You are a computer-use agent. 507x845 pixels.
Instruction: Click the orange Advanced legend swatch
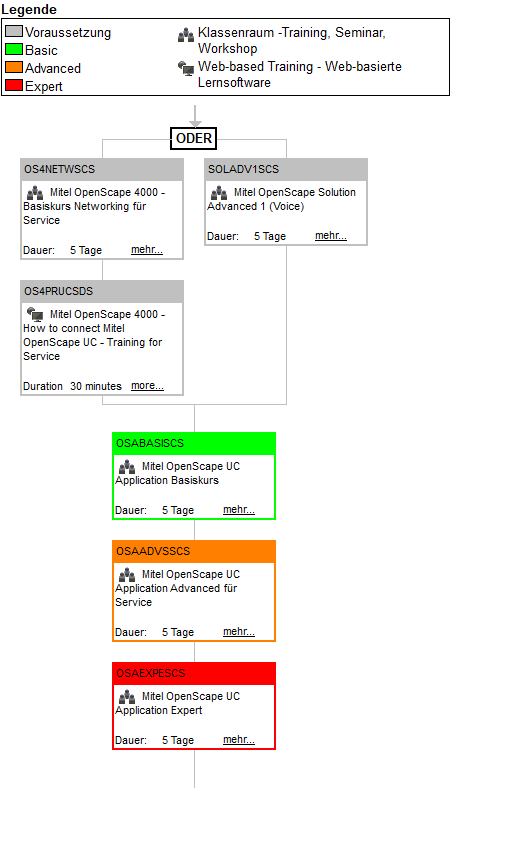(14, 67)
